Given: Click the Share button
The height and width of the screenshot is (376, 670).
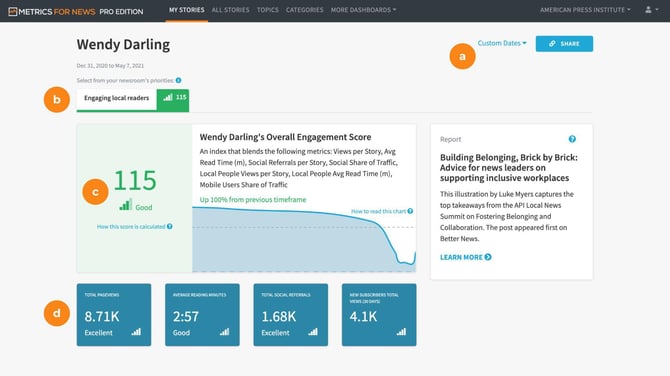Looking at the screenshot, I should tap(564, 44).
